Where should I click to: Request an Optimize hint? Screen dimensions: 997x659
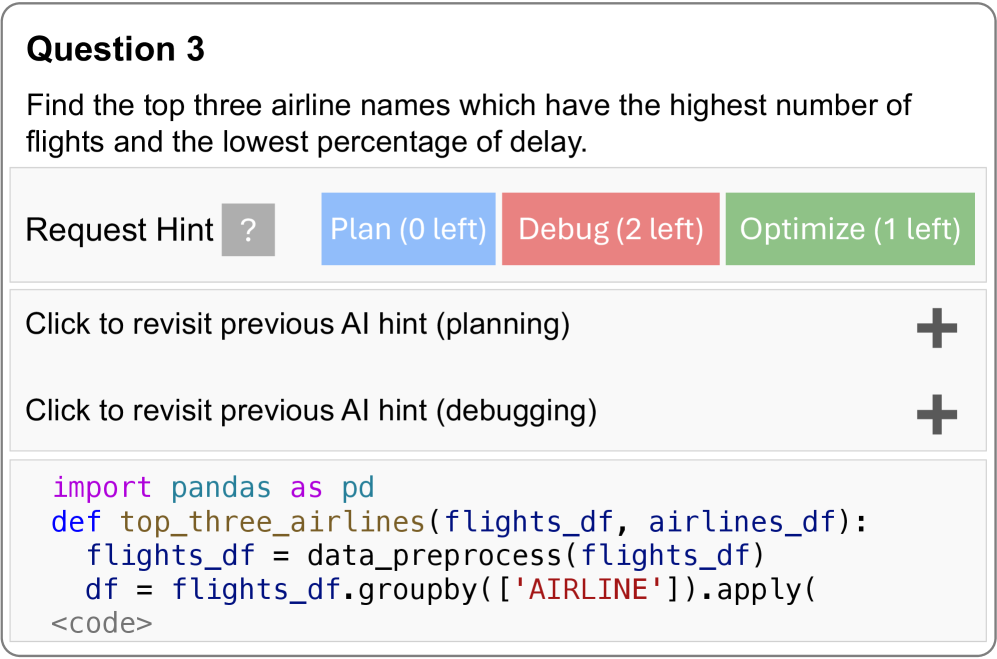point(849,229)
